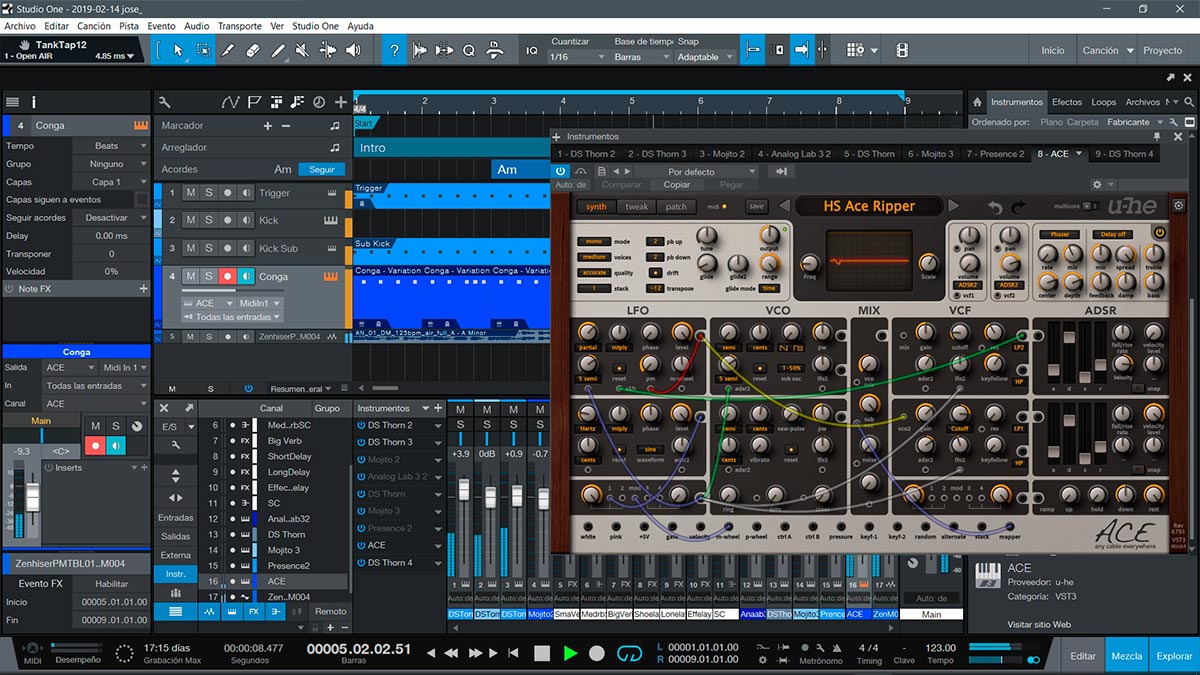
Task: Click the Am chord in the chord track
Action: coord(507,170)
